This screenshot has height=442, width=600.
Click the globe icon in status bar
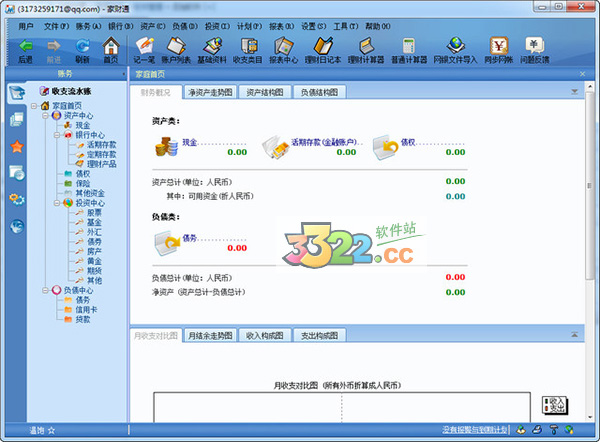click(569, 430)
